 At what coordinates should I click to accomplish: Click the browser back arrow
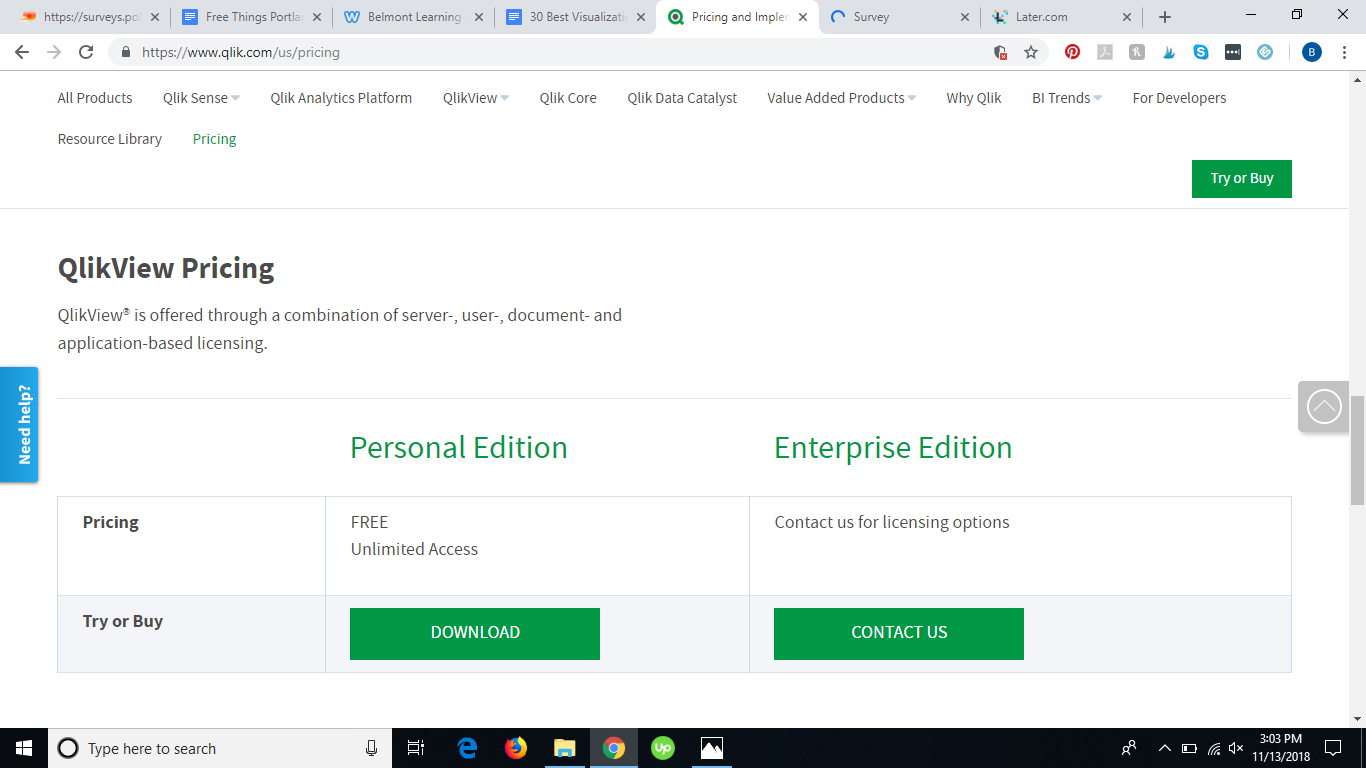tap(22, 51)
